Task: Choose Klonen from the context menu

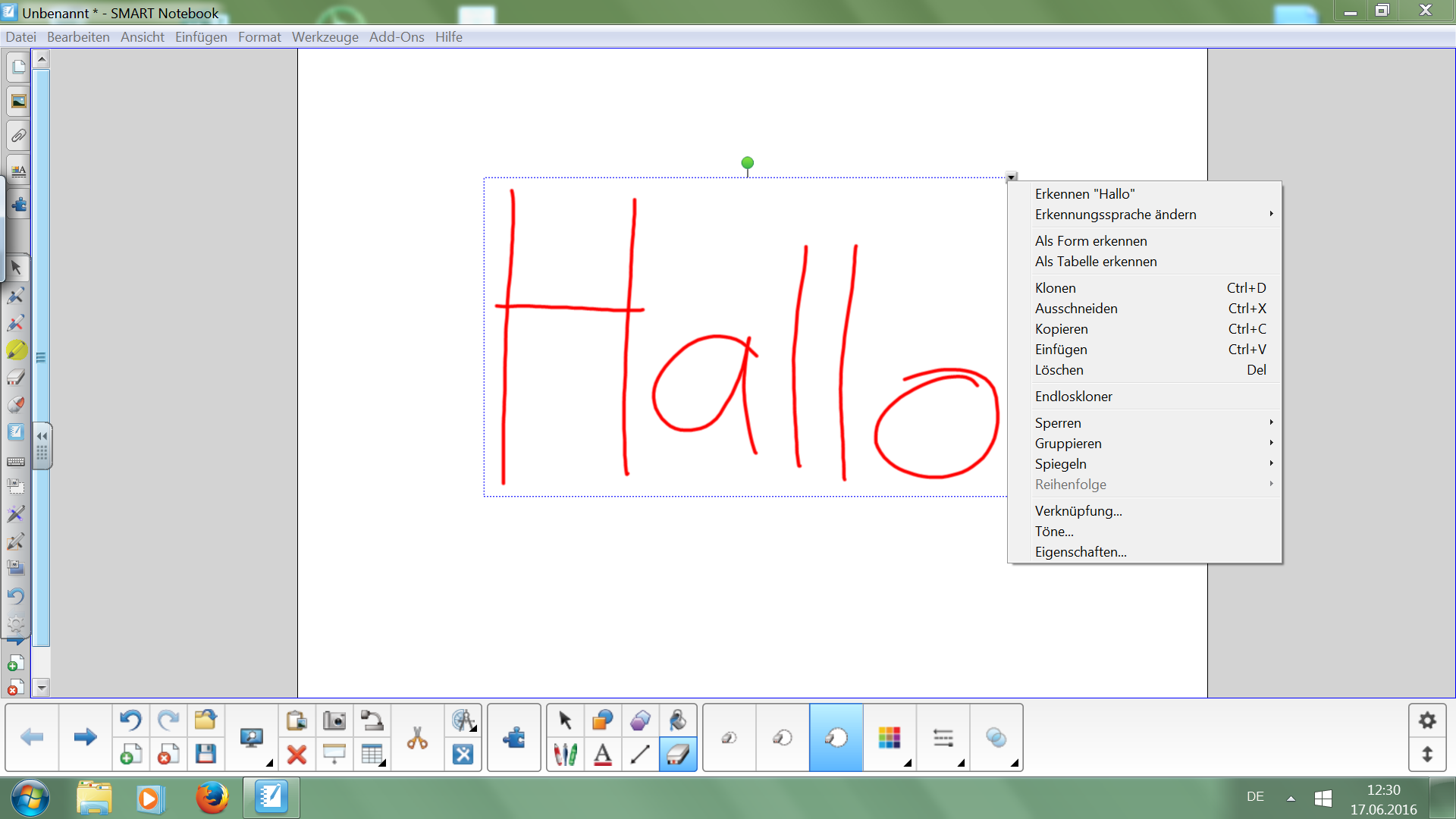Action: [1055, 288]
